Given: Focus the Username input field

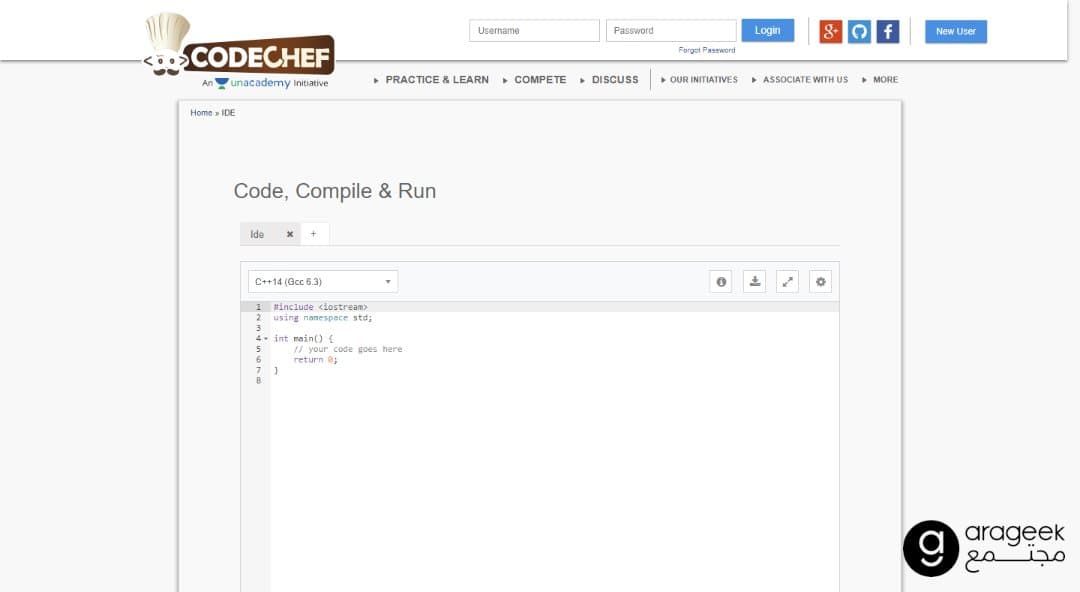Looking at the screenshot, I should 534,31.
